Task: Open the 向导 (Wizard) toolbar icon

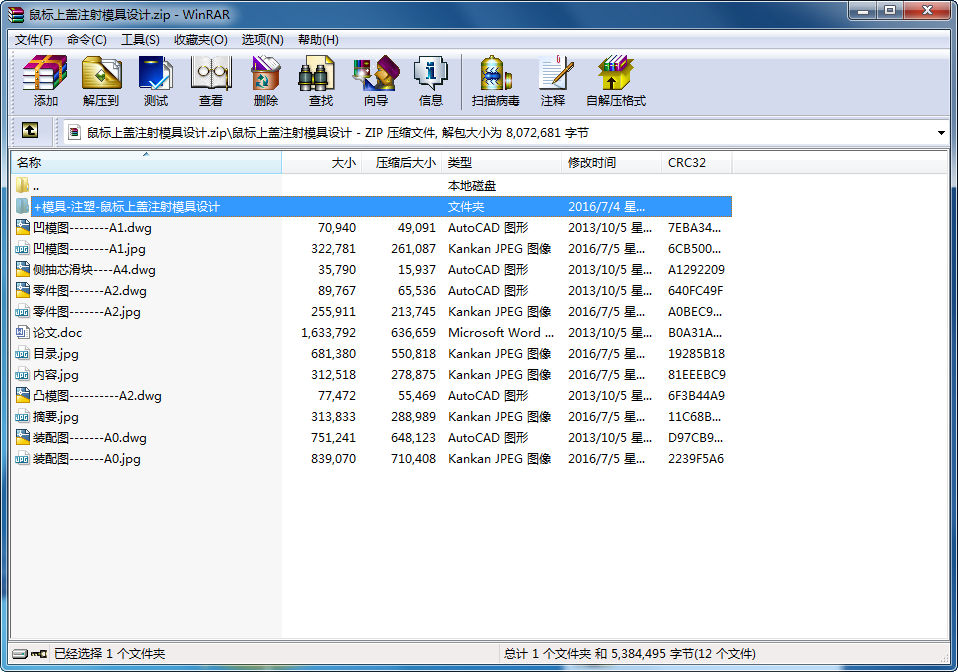Action: click(376, 73)
